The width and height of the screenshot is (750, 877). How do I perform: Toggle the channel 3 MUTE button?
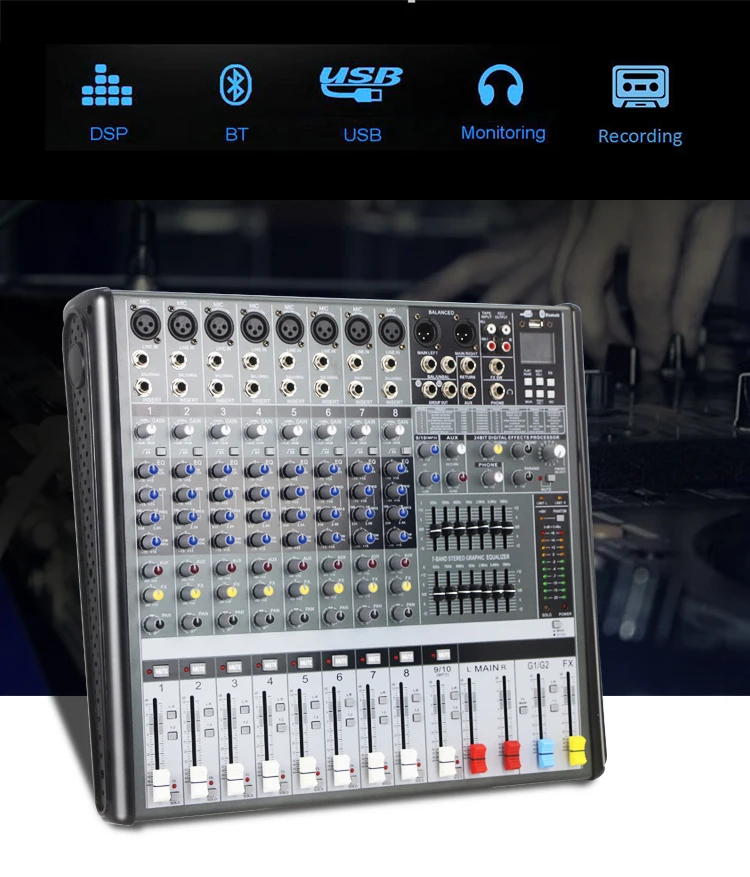[x=234, y=667]
